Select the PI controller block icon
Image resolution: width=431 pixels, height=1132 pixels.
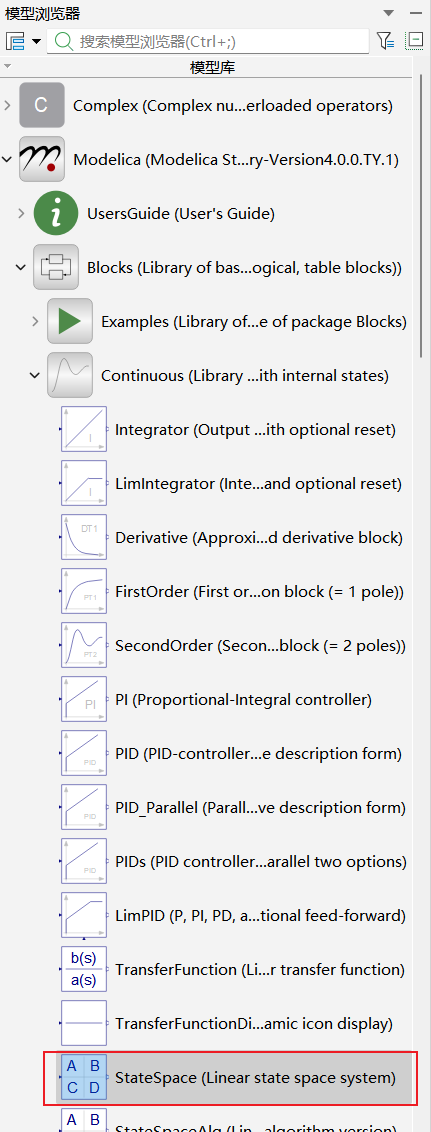click(84, 700)
